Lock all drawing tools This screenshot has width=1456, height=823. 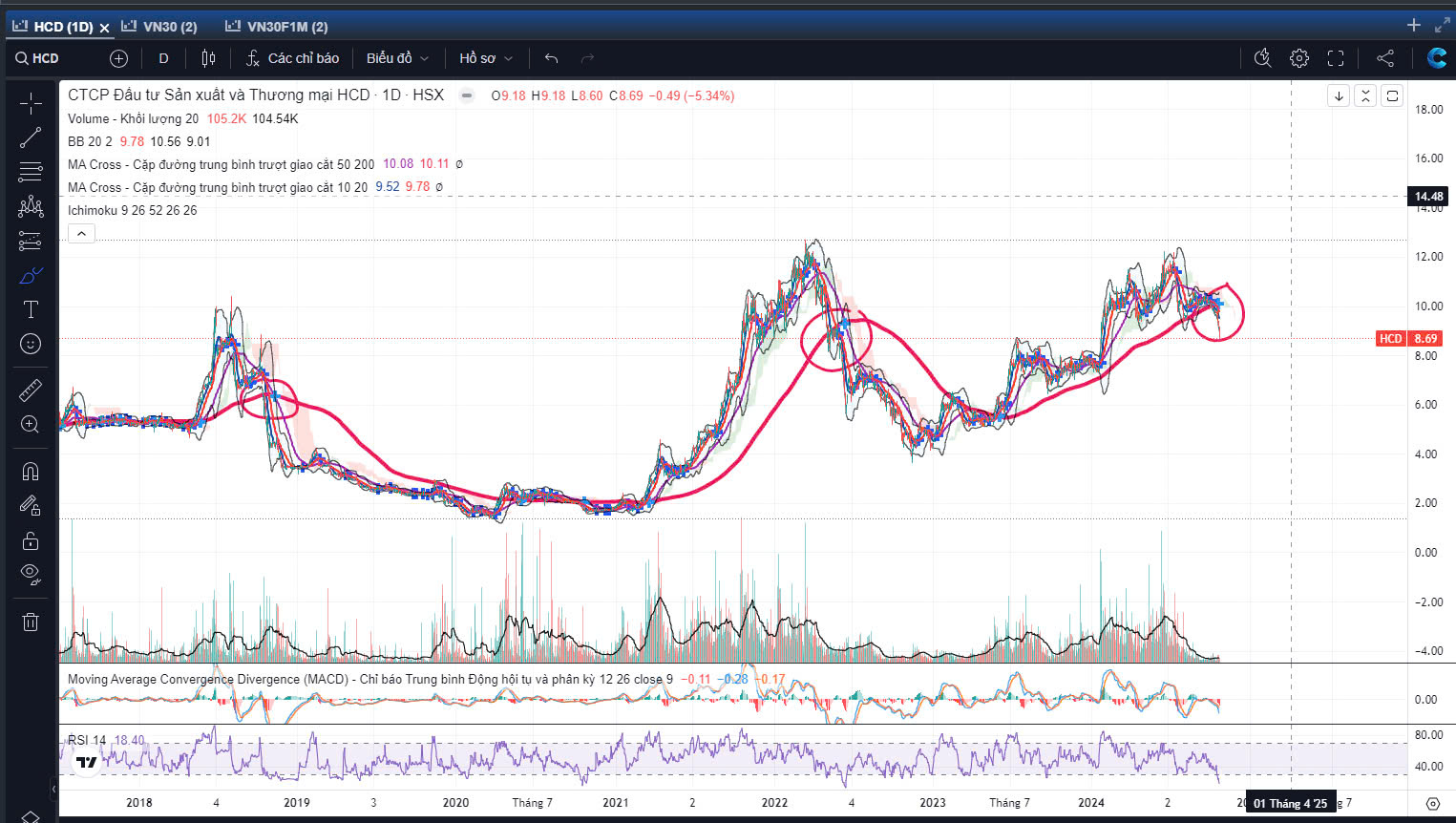tap(31, 540)
